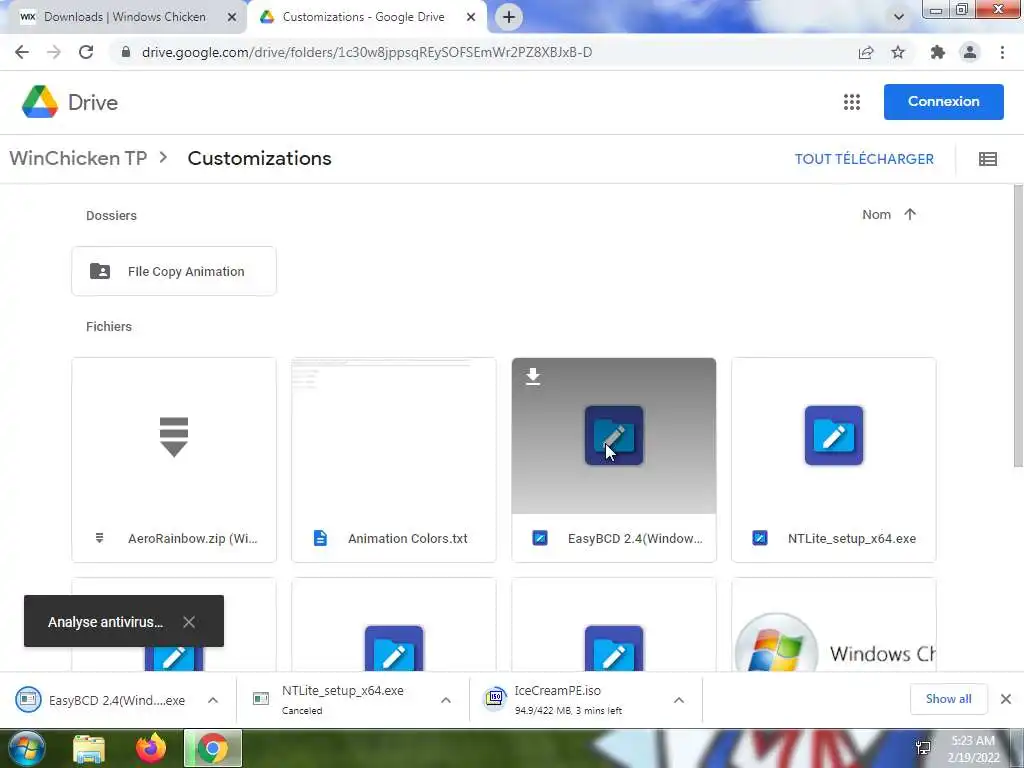The image size is (1024, 768).
Task: Click the share page icon in address bar
Action: point(866,52)
